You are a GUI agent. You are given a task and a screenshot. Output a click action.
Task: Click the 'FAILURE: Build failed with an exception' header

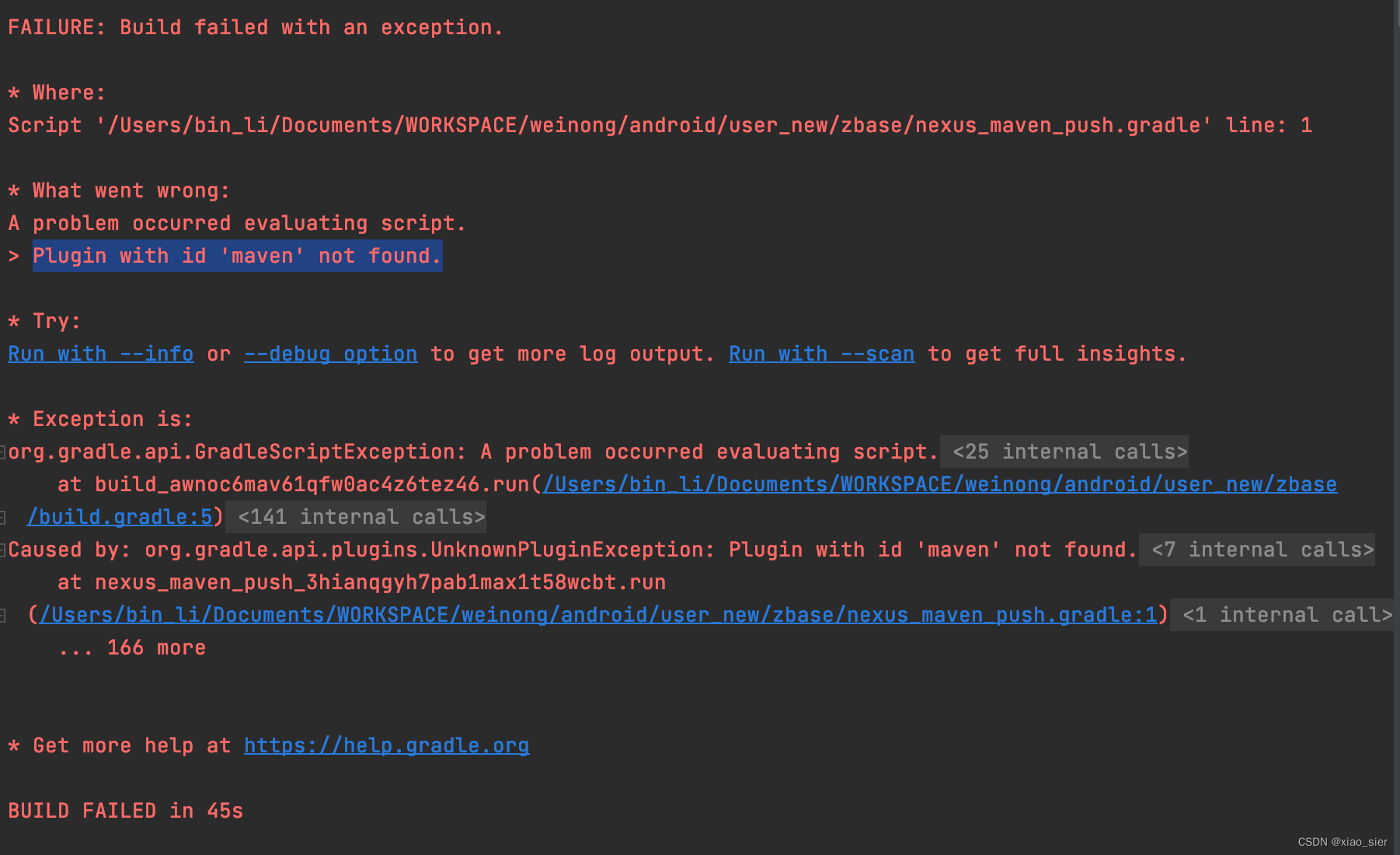tap(255, 26)
